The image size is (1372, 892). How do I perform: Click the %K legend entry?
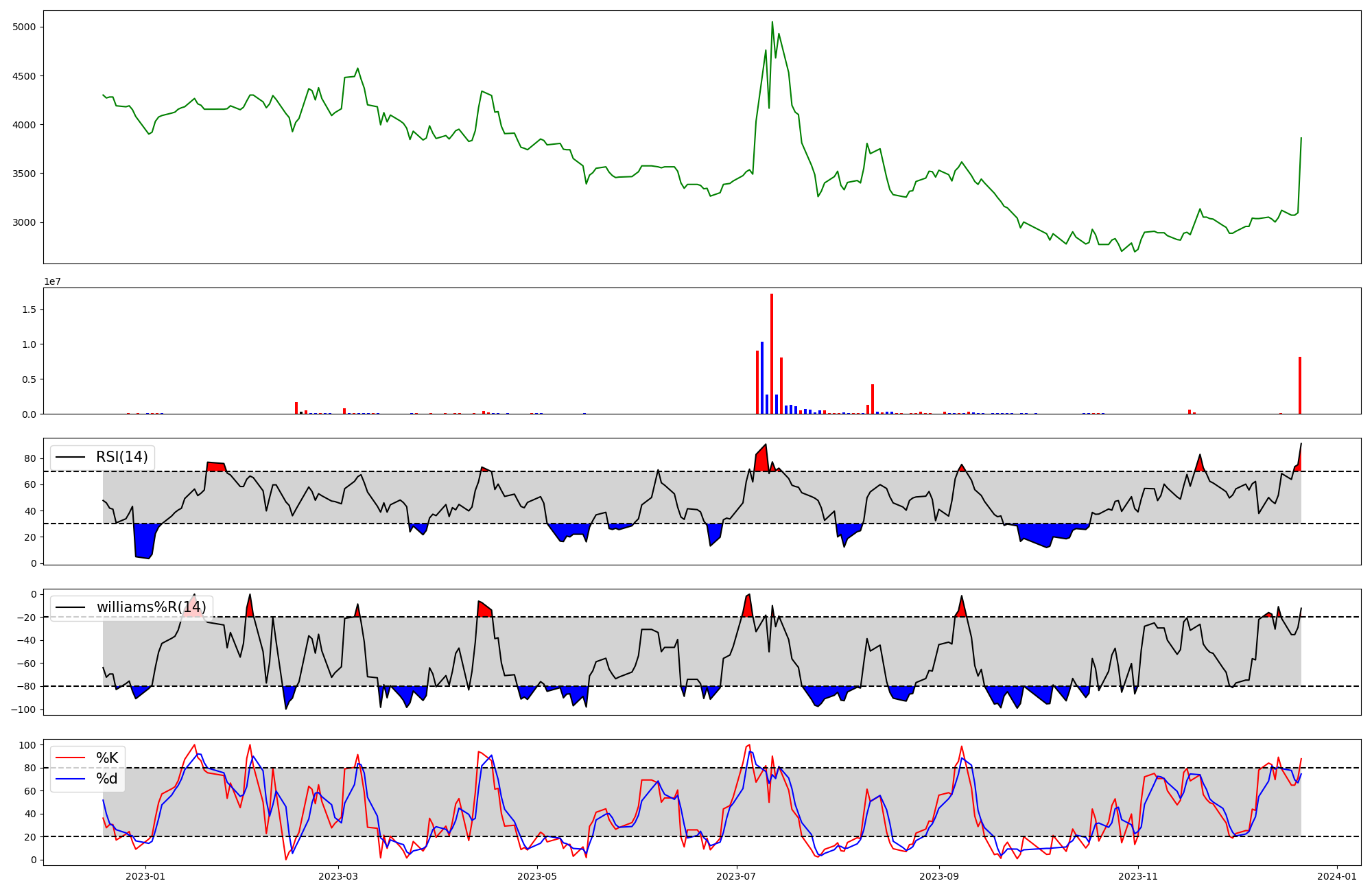pyautogui.click(x=107, y=758)
